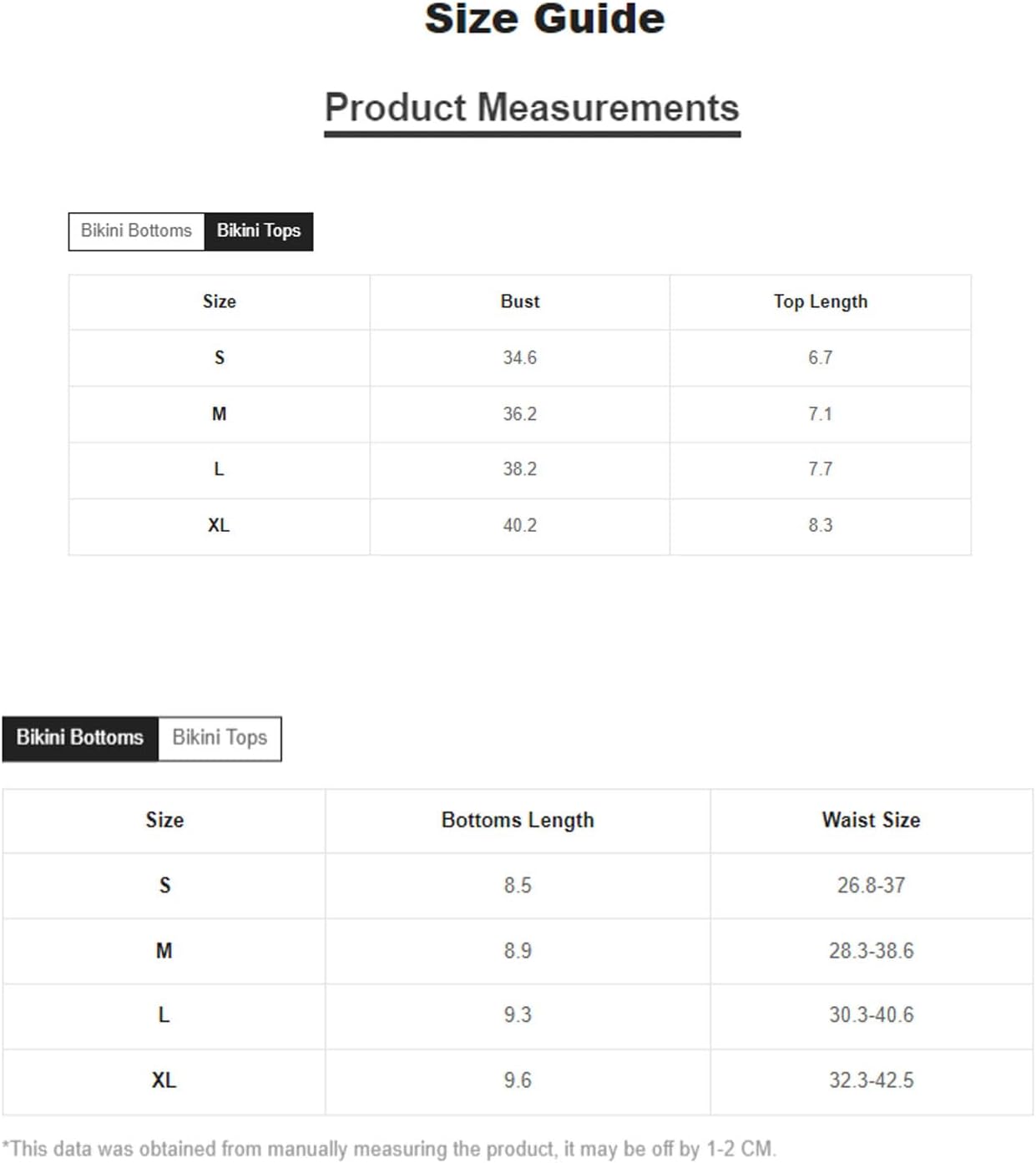Screen dimensions: 1036x1163
Task: Click bottoms length value 9.3
Action: click(x=518, y=1015)
